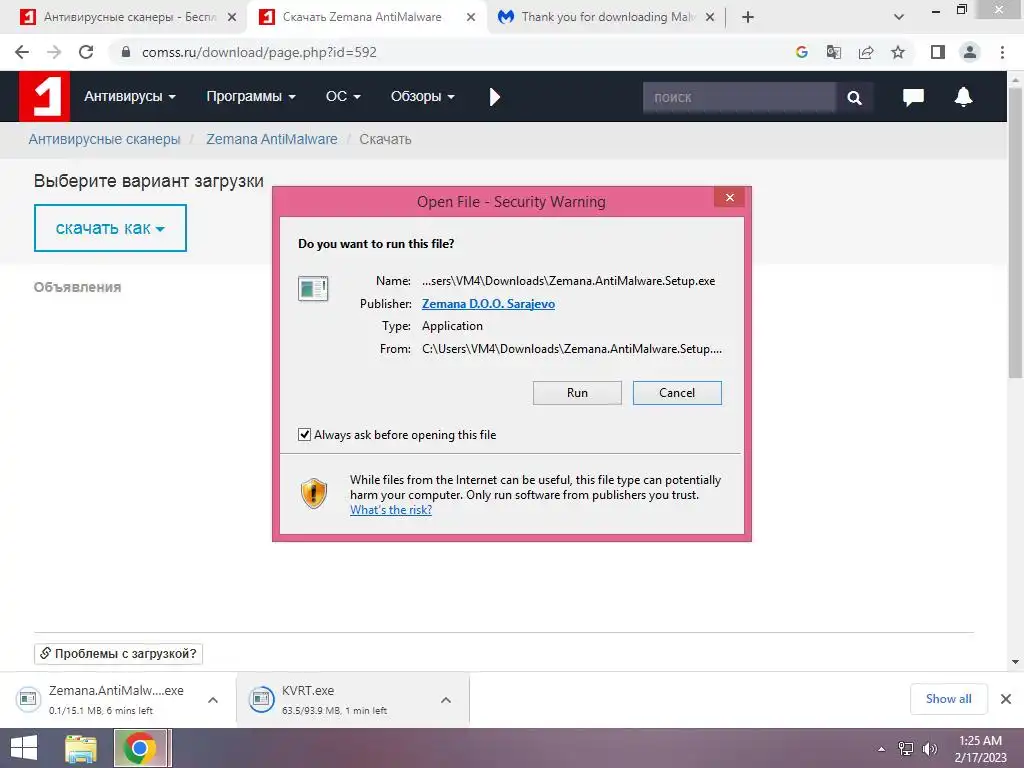Click the site search magnifier icon

pos(854,97)
